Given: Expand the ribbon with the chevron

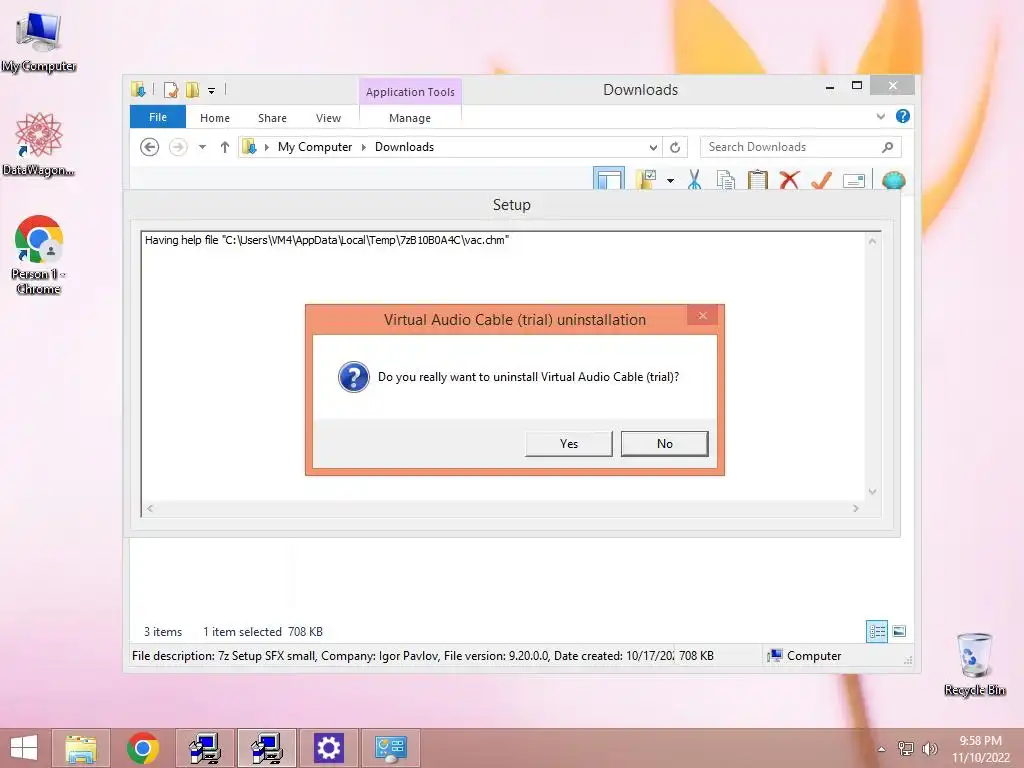Looking at the screenshot, I should tap(880, 117).
